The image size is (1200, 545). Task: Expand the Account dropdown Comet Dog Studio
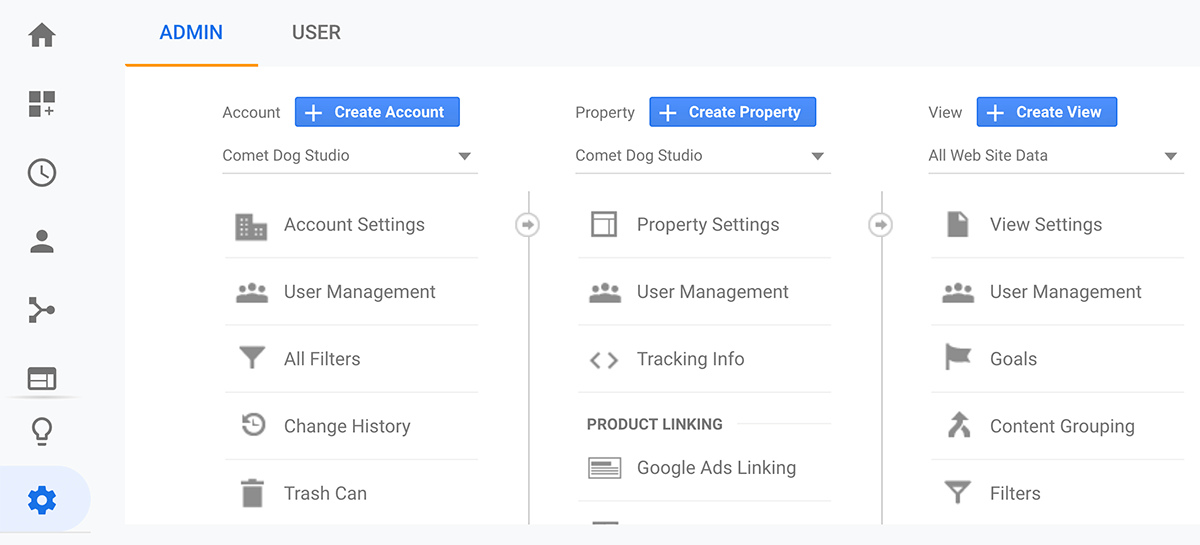pyautogui.click(x=350, y=156)
